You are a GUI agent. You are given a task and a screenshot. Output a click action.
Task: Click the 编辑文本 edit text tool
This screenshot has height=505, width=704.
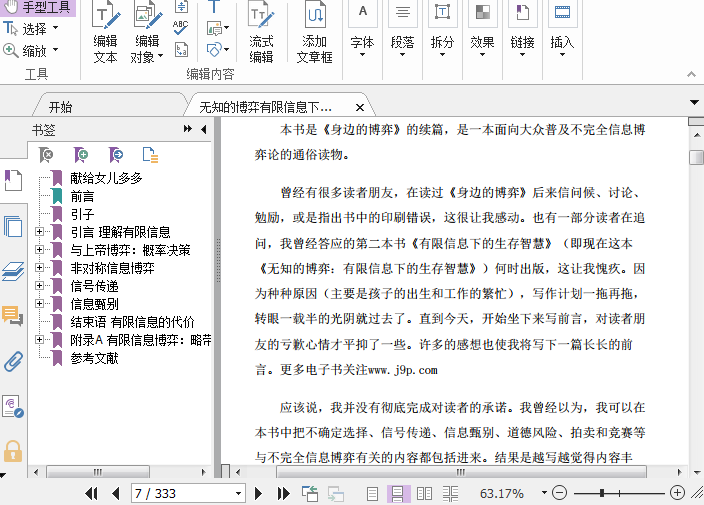coord(106,32)
